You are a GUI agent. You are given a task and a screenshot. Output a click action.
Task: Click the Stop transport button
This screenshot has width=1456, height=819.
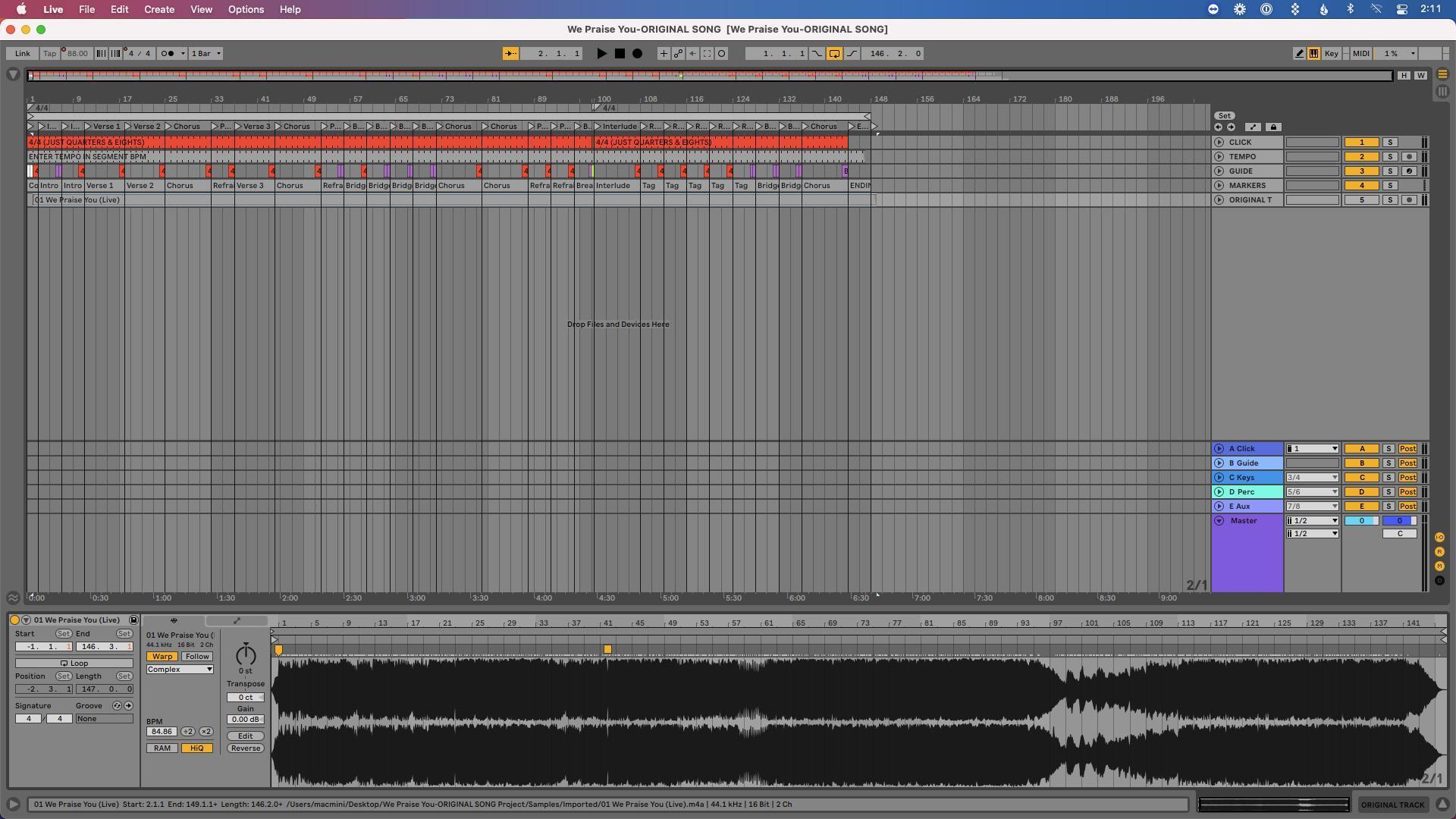(x=620, y=54)
